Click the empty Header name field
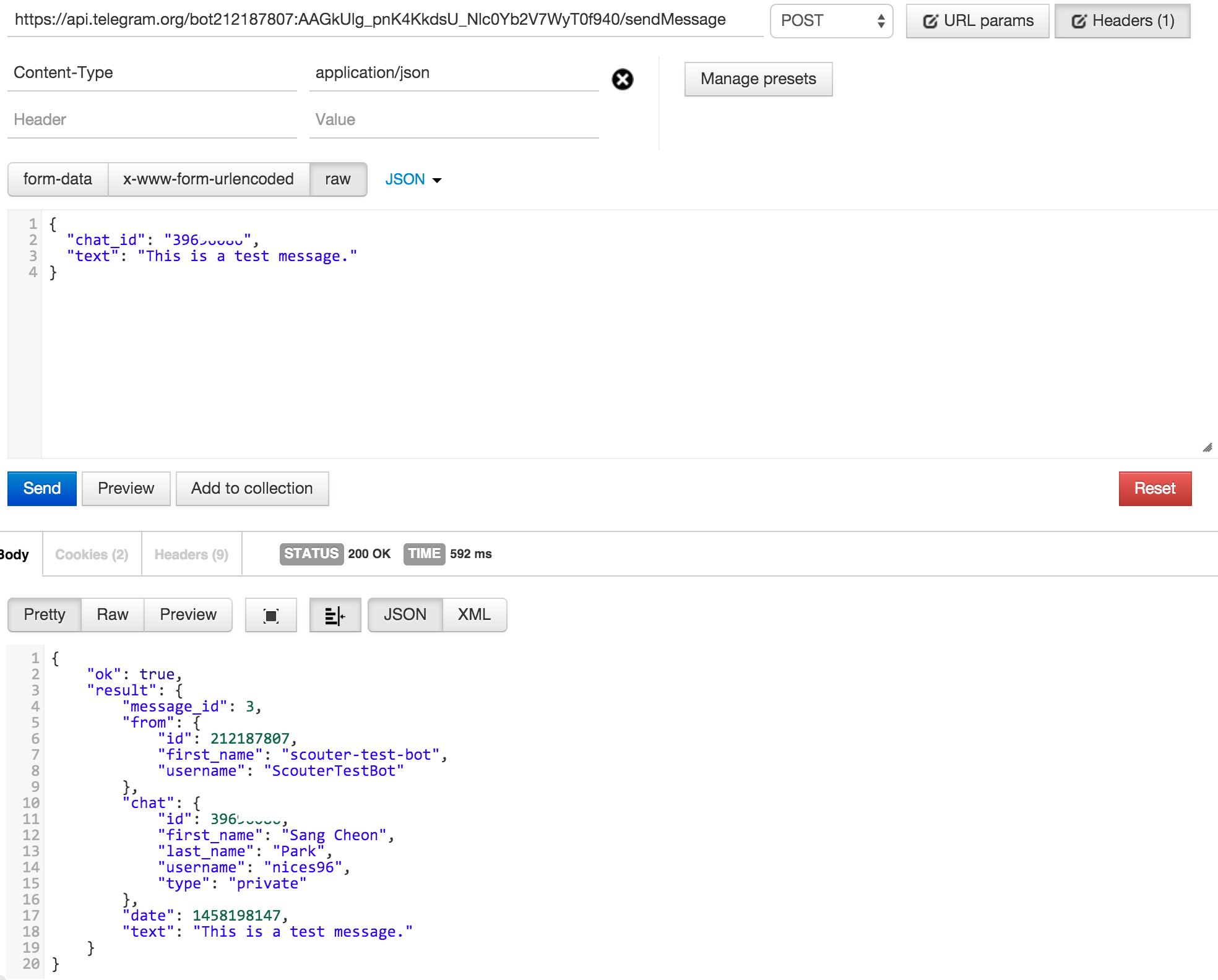Screen dimensions: 1218x980 pyautogui.click(x=152, y=120)
